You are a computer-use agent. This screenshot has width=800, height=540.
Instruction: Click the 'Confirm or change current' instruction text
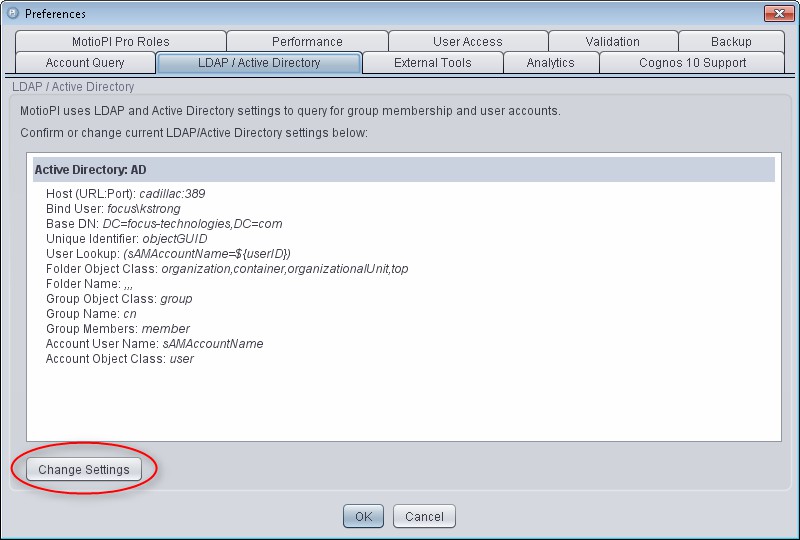[194, 133]
